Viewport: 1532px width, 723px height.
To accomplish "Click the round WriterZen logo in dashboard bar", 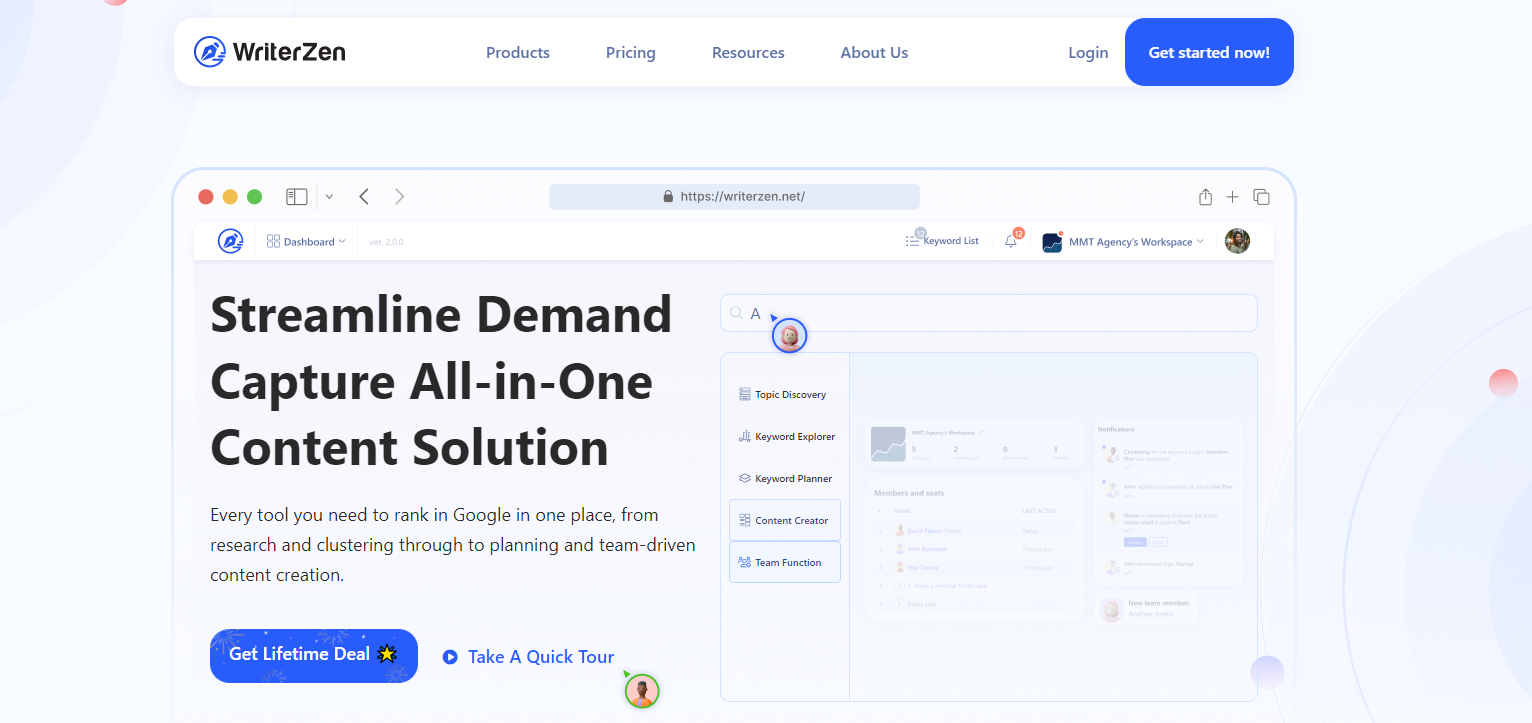I will [231, 241].
